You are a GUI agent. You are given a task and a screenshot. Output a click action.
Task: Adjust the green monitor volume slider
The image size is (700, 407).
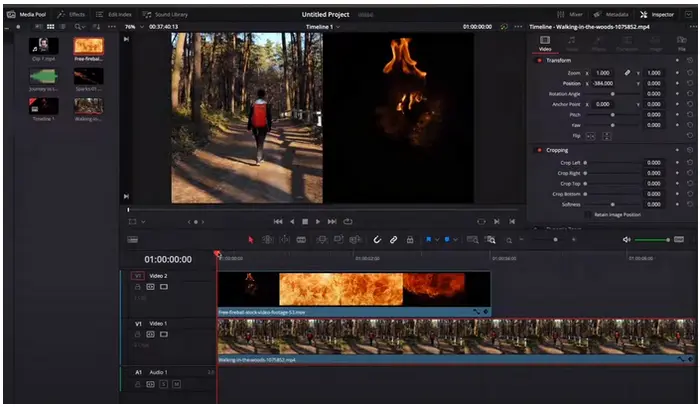pyautogui.click(x=652, y=240)
